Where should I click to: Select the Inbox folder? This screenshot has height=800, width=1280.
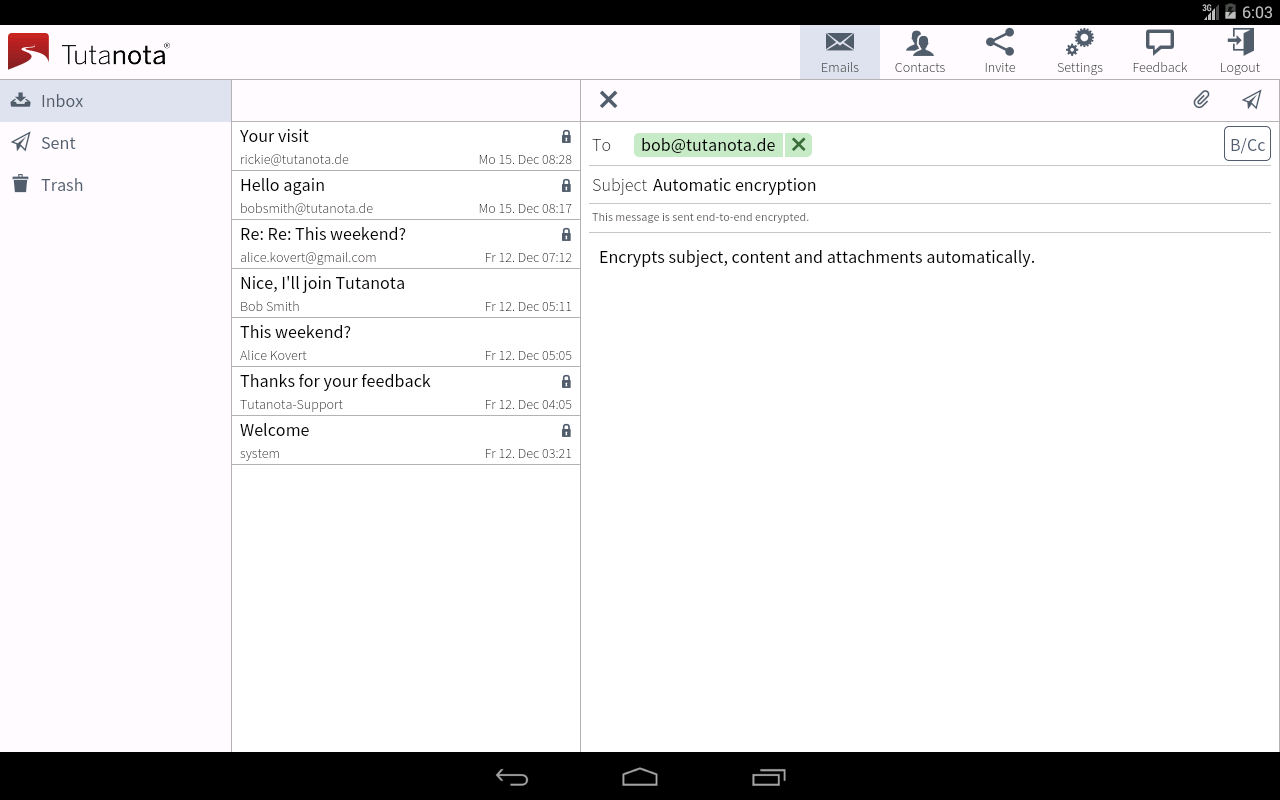click(116, 101)
